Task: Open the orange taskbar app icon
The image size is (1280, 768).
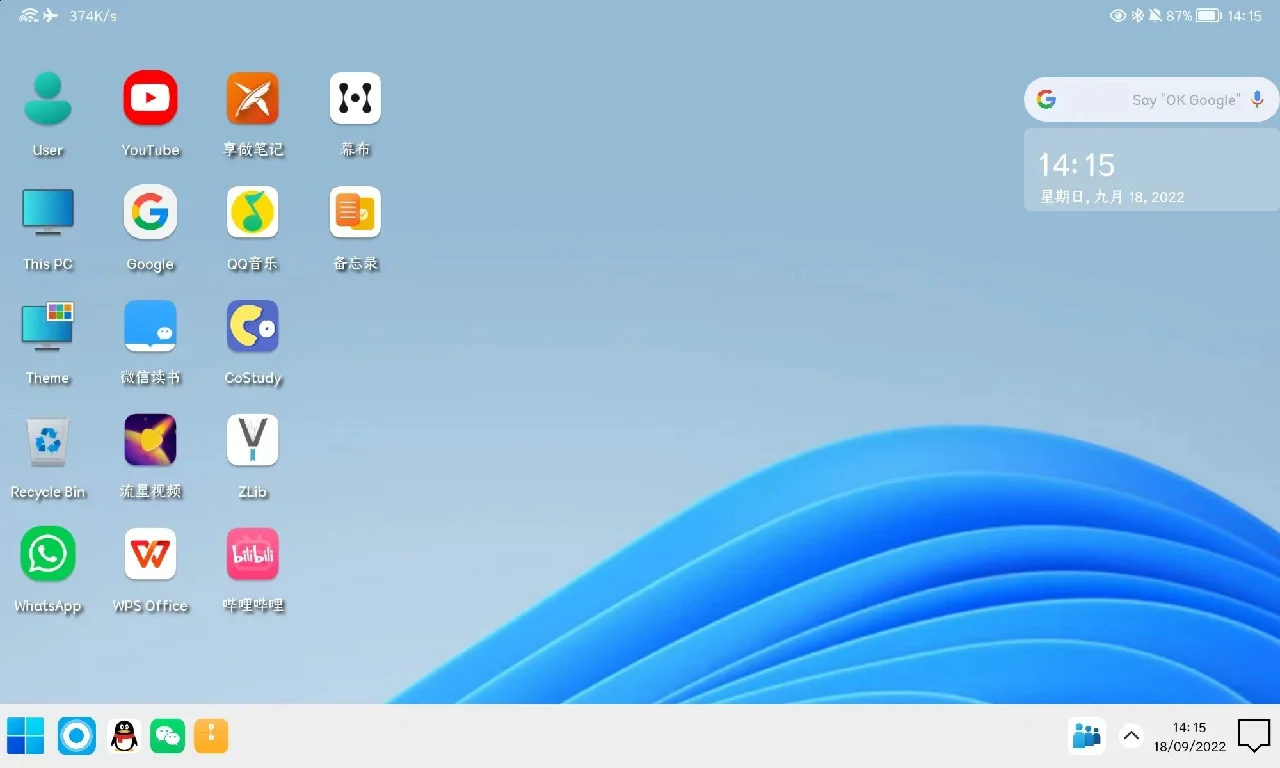Action: click(211, 736)
